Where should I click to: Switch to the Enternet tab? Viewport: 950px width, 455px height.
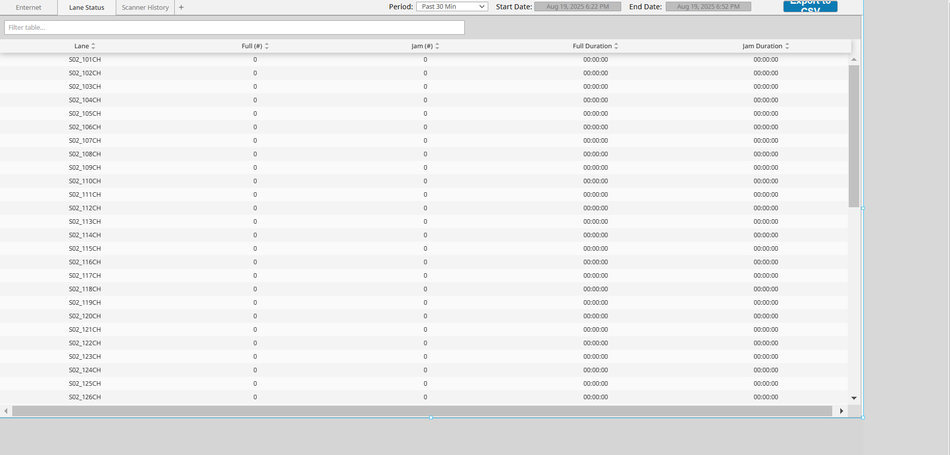click(29, 7)
